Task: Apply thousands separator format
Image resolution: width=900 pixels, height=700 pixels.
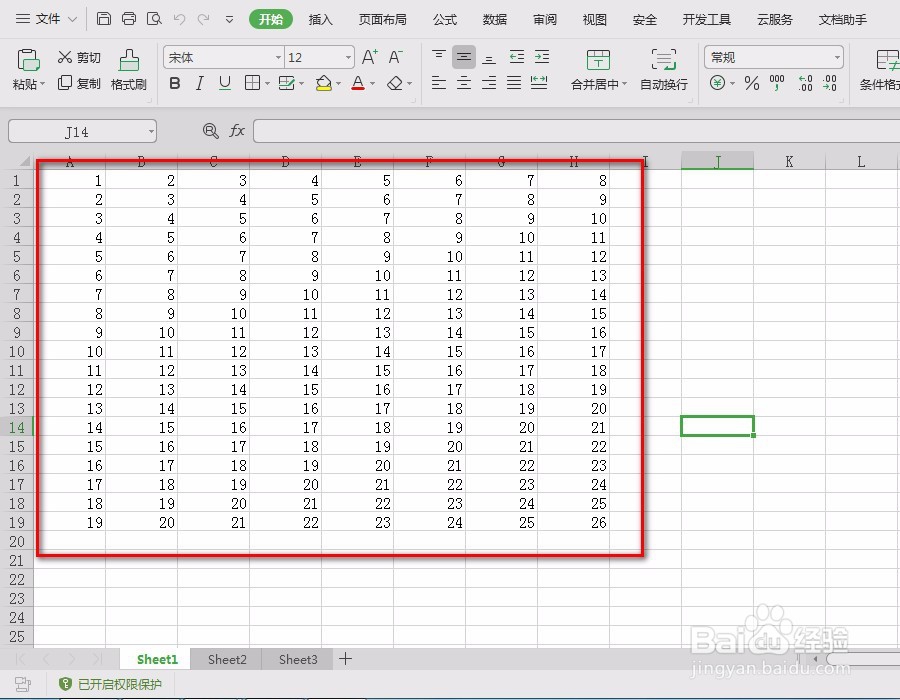Action: [777, 83]
